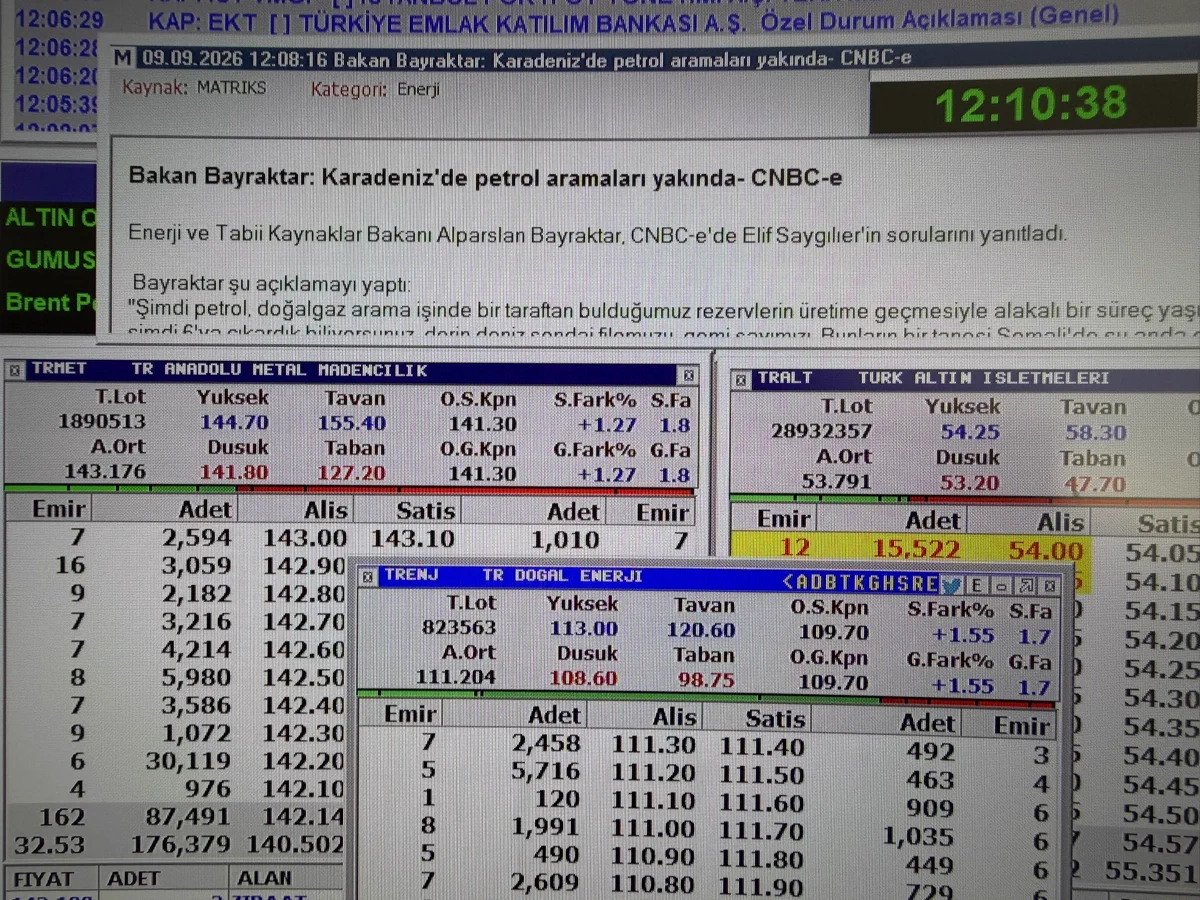The image size is (1200, 900).
Task: Select Brent row in left watch list
Action: point(50,301)
